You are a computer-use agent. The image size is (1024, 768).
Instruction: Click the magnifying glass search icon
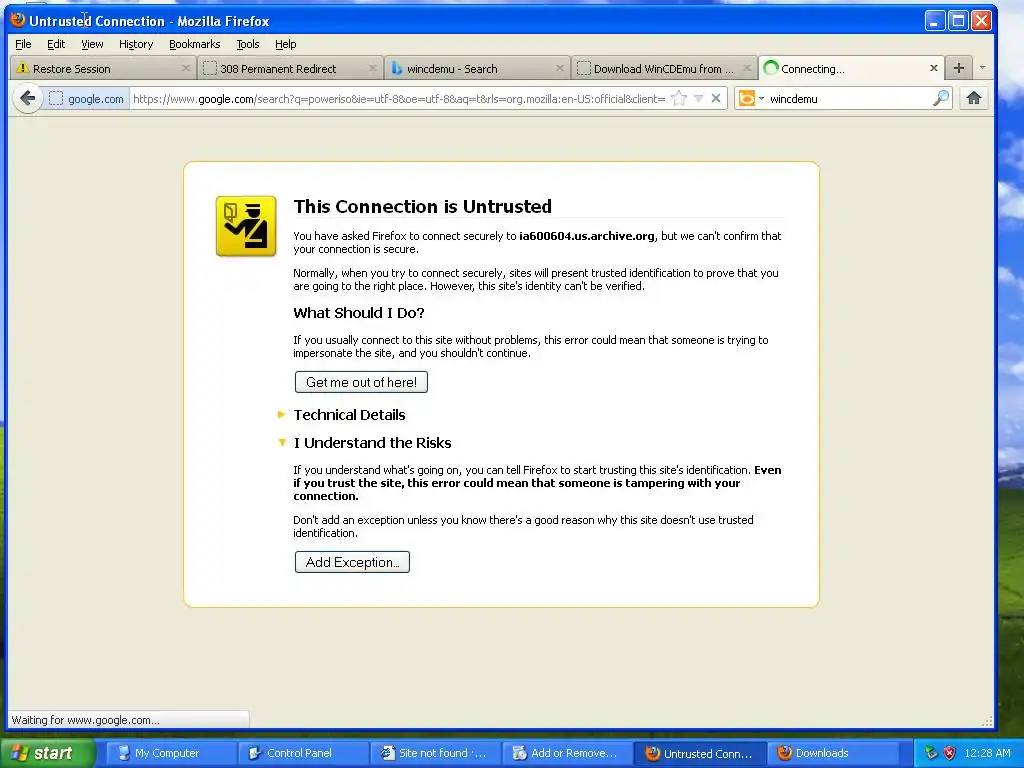(941, 99)
